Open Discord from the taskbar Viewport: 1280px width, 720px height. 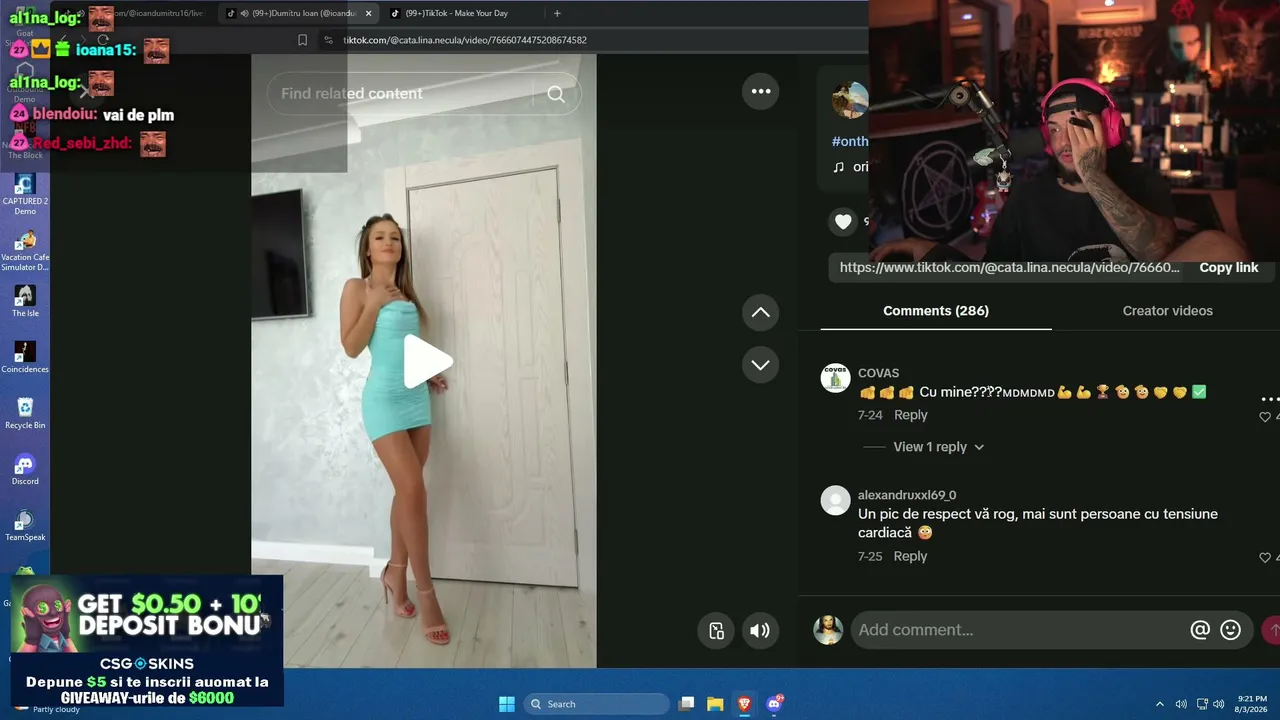774,704
